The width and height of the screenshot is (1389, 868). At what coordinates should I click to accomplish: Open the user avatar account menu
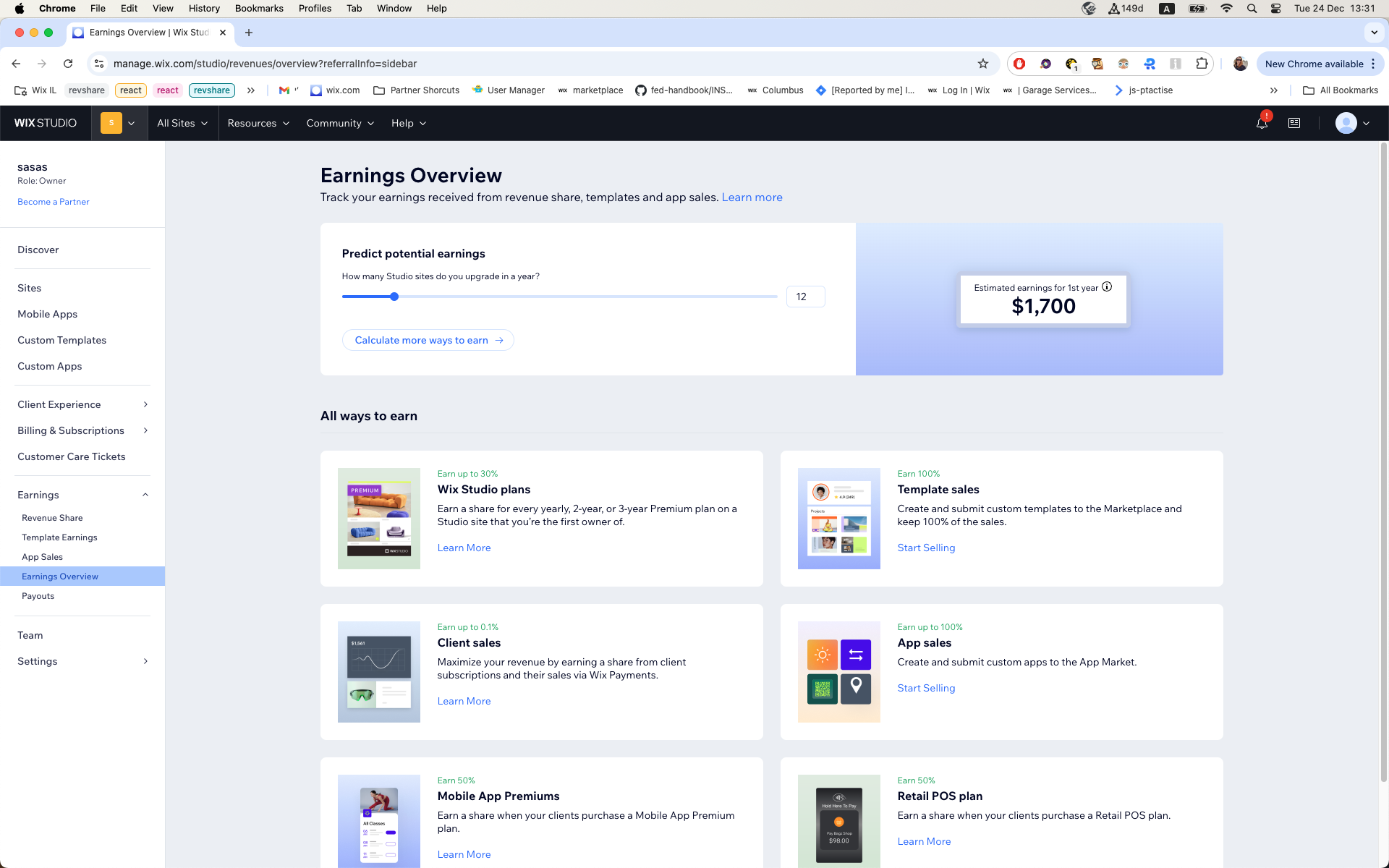(1352, 123)
